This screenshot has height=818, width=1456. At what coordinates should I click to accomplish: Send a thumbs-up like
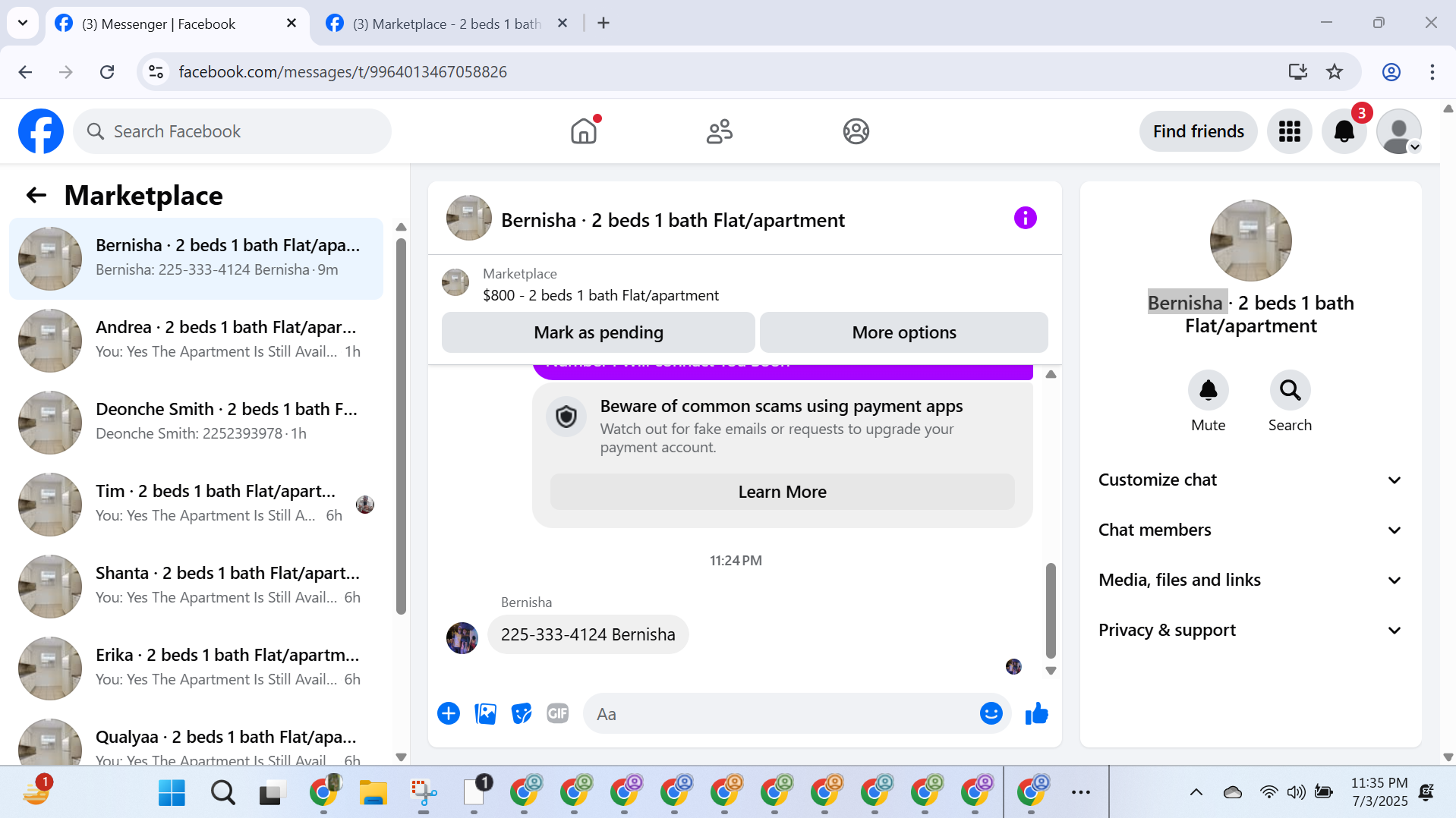click(1036, 713)
